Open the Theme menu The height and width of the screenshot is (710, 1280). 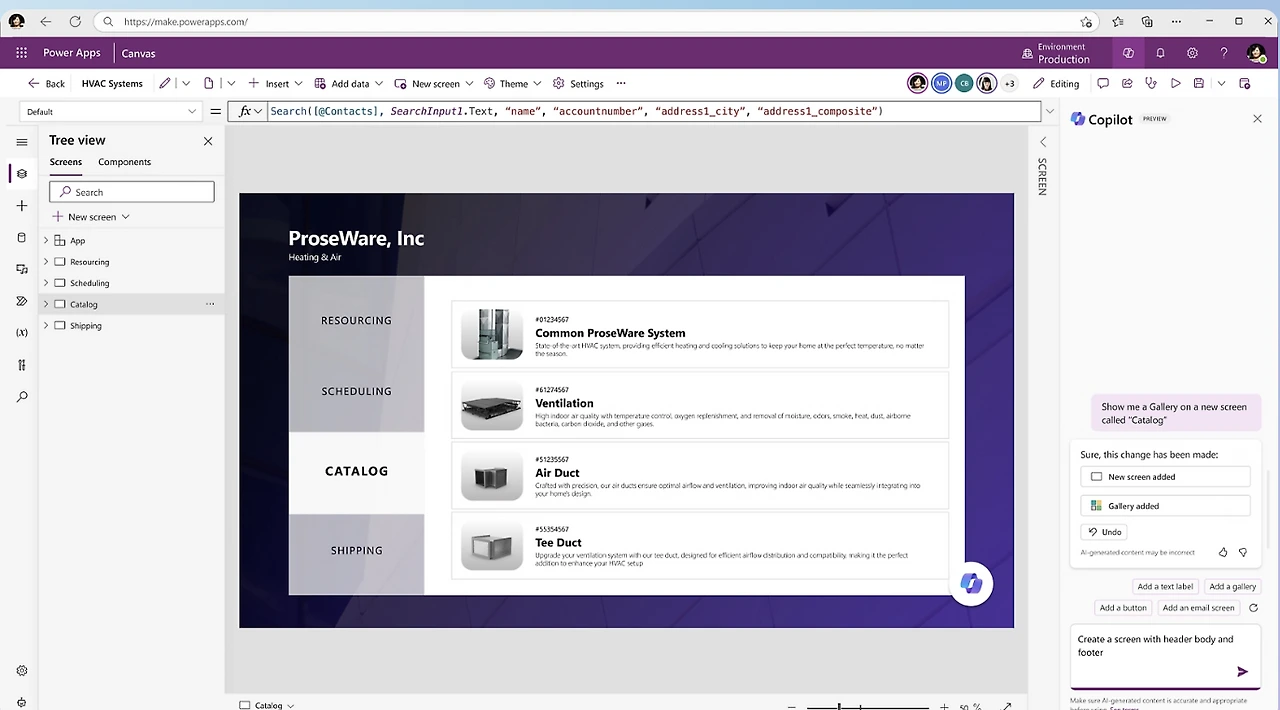(x=512, y=84)
